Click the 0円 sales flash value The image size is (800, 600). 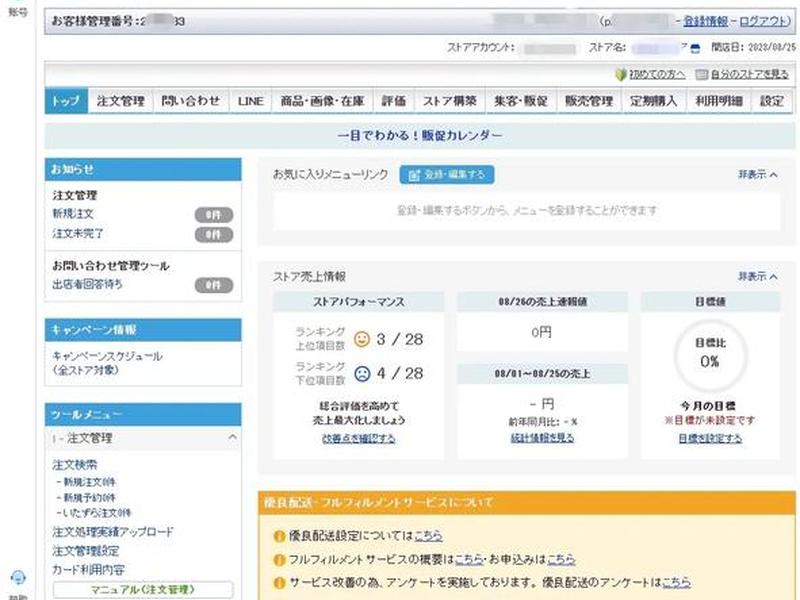(x=541, y=333)
